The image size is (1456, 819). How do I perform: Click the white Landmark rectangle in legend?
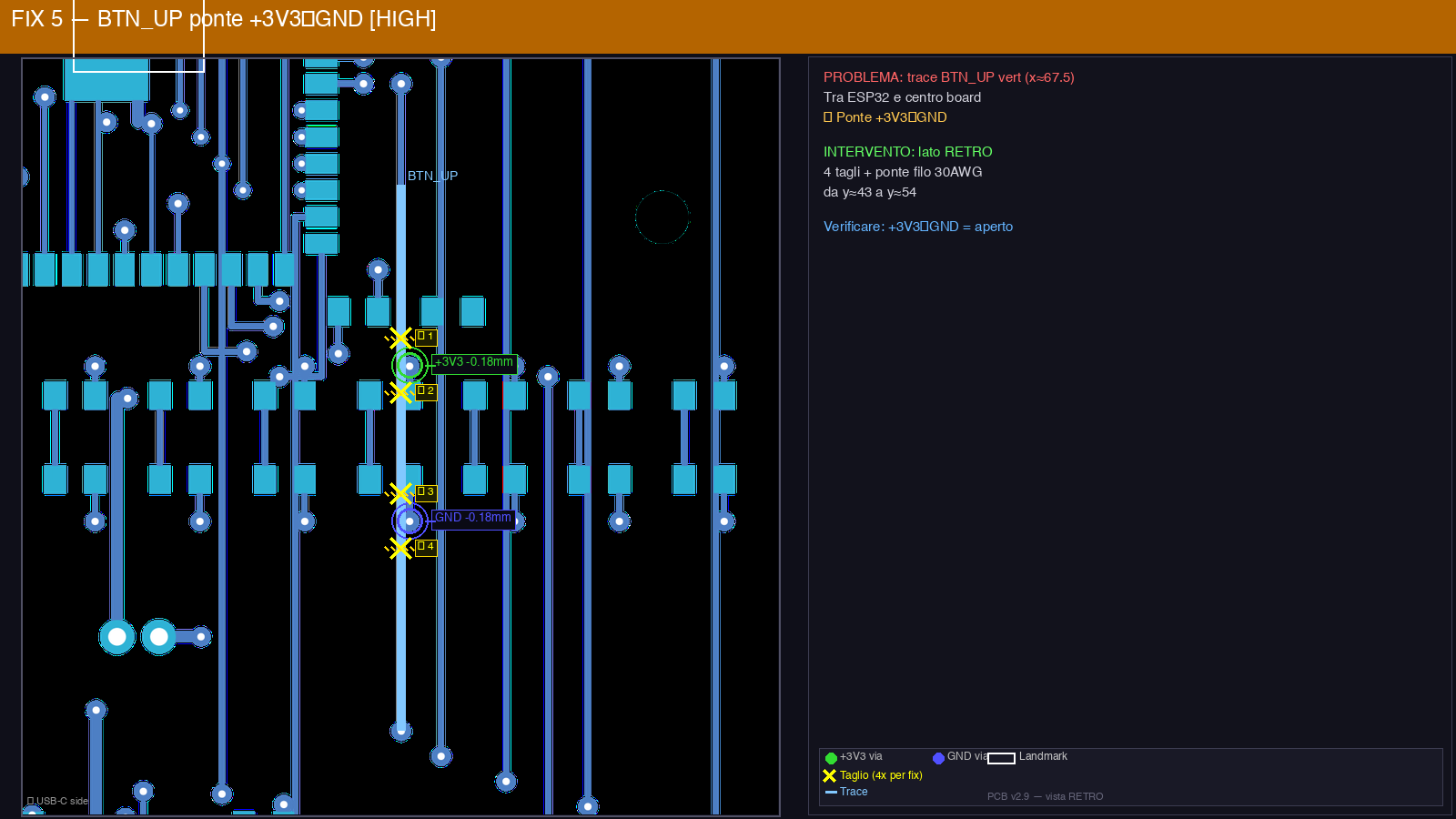click(1001, 758)
